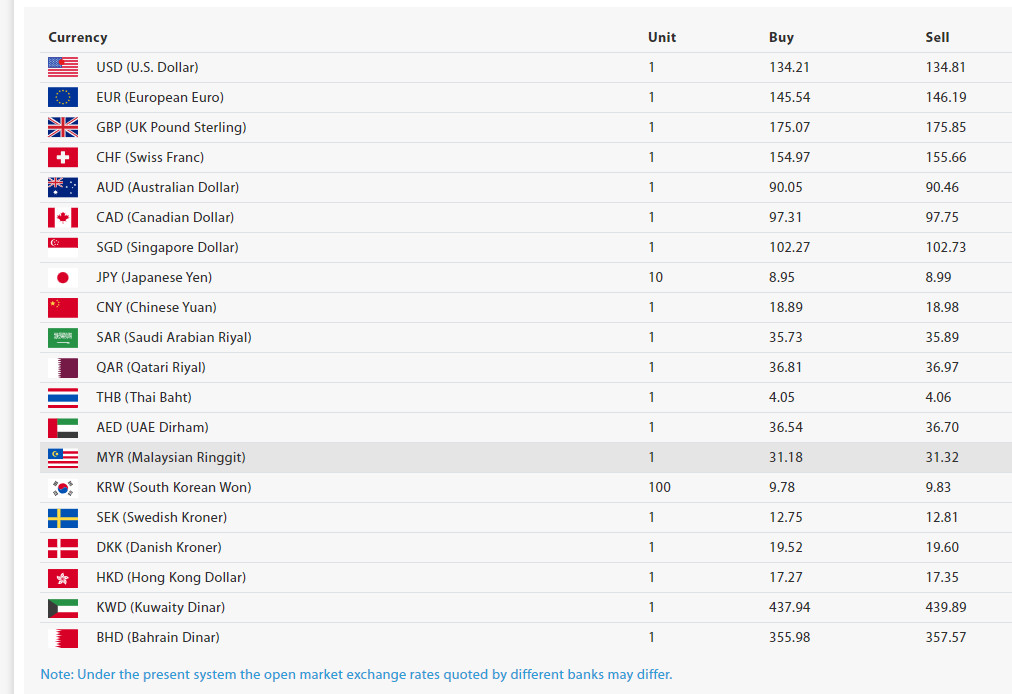
Task: Click the Kuwait flag icon
Action: coord(63,608)
